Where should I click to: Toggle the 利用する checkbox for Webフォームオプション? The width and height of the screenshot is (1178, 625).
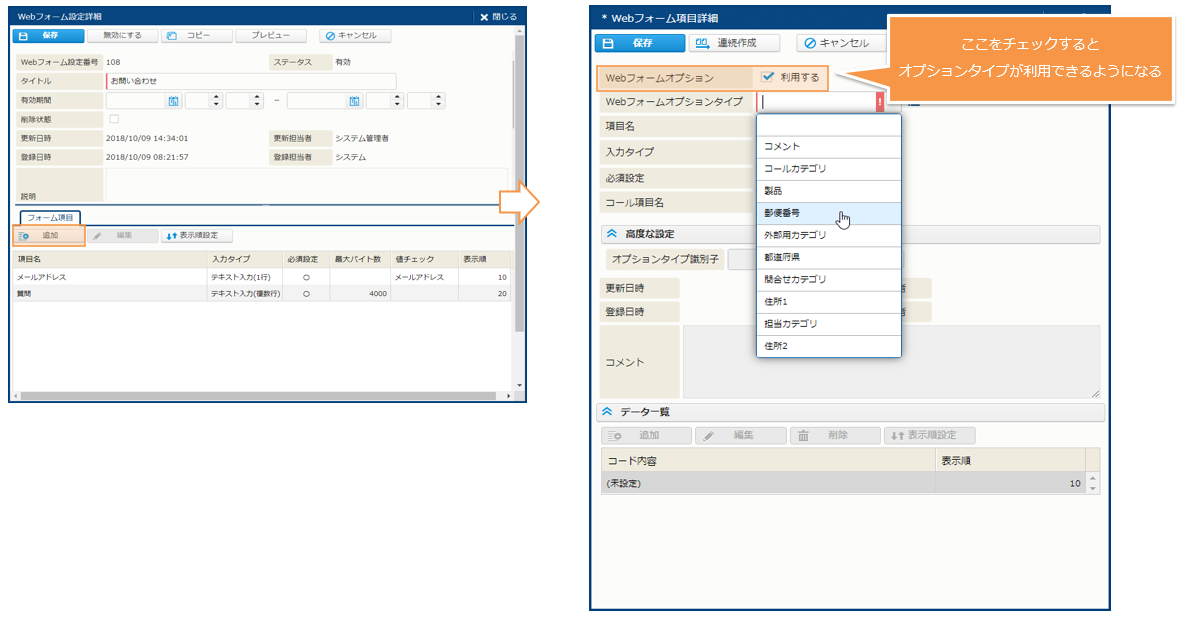767,77
